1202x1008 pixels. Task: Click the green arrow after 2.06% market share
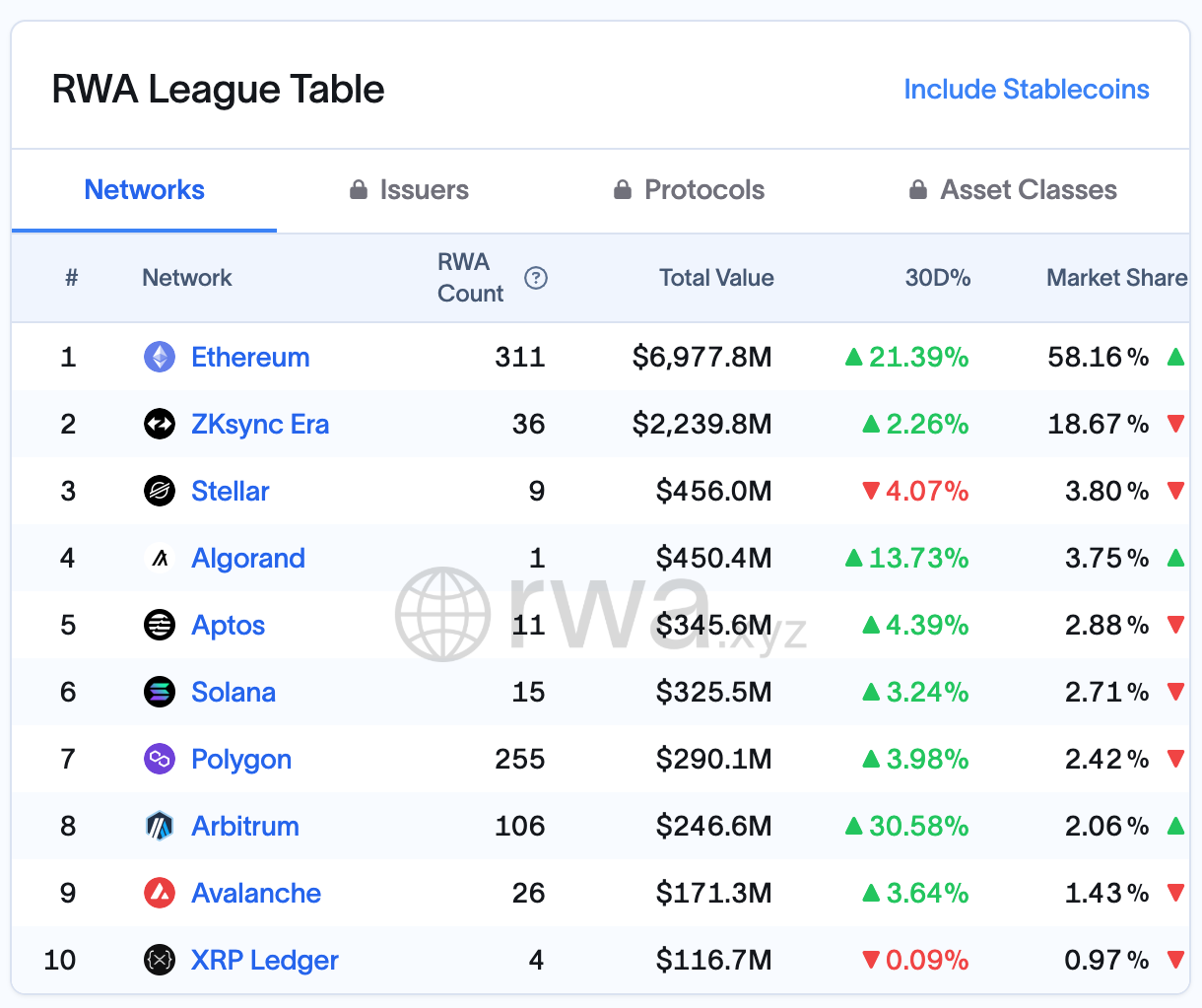(x=1175, y=826)
